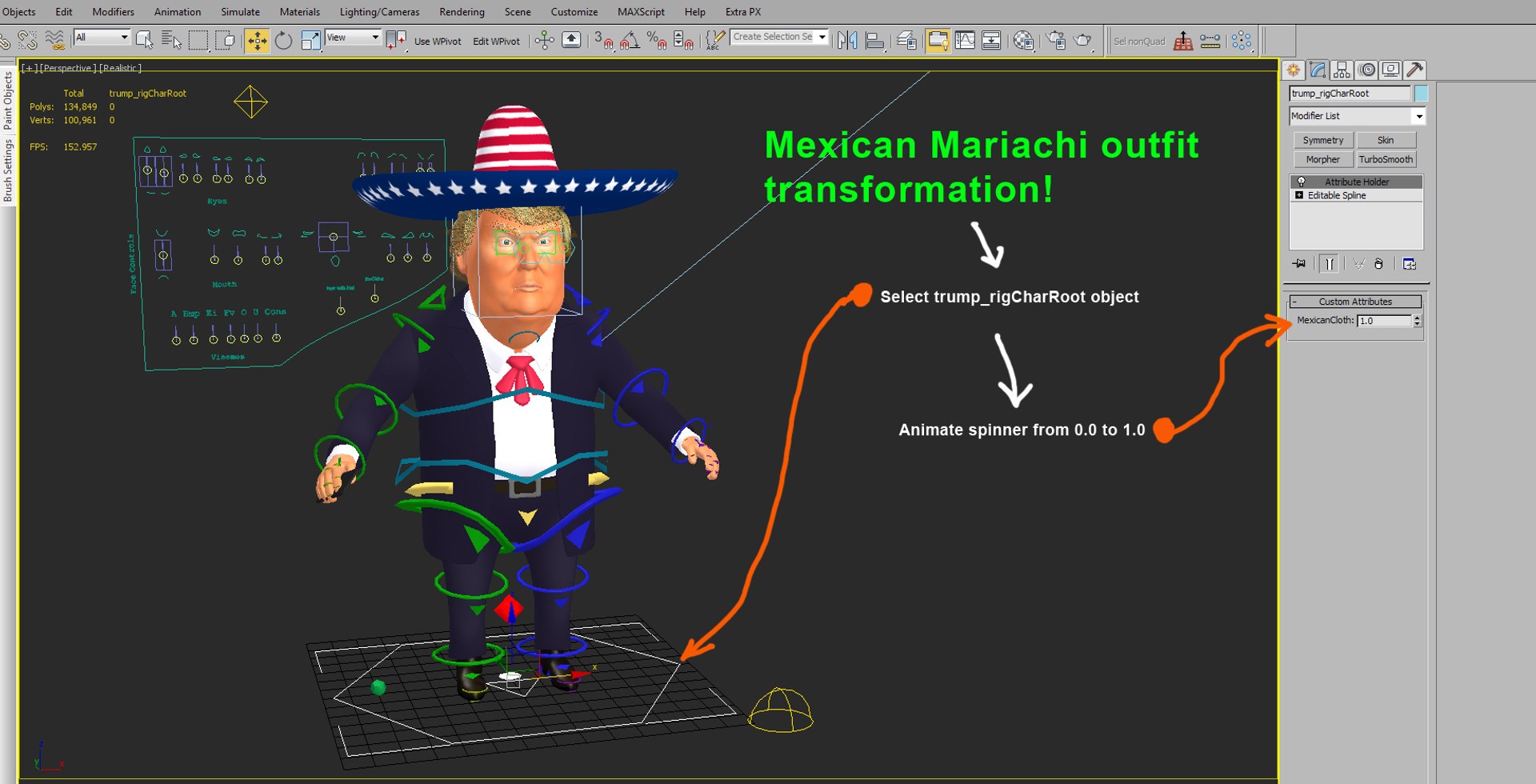Open the Modifiers menu
1536x784 pixels.
coord(113,12)
